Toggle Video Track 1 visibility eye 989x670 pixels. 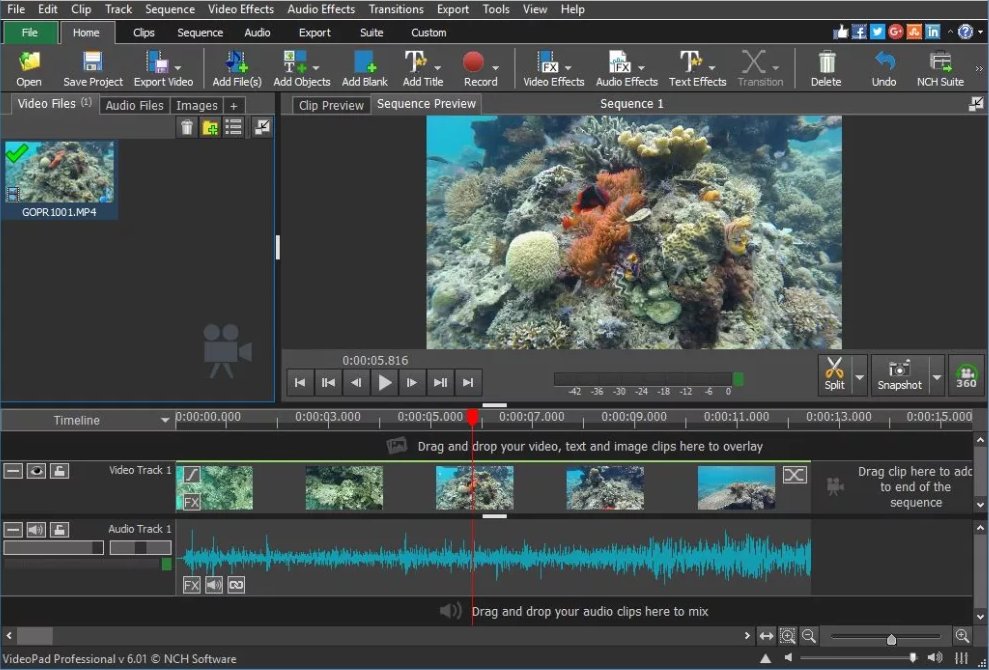click(36, 471)
